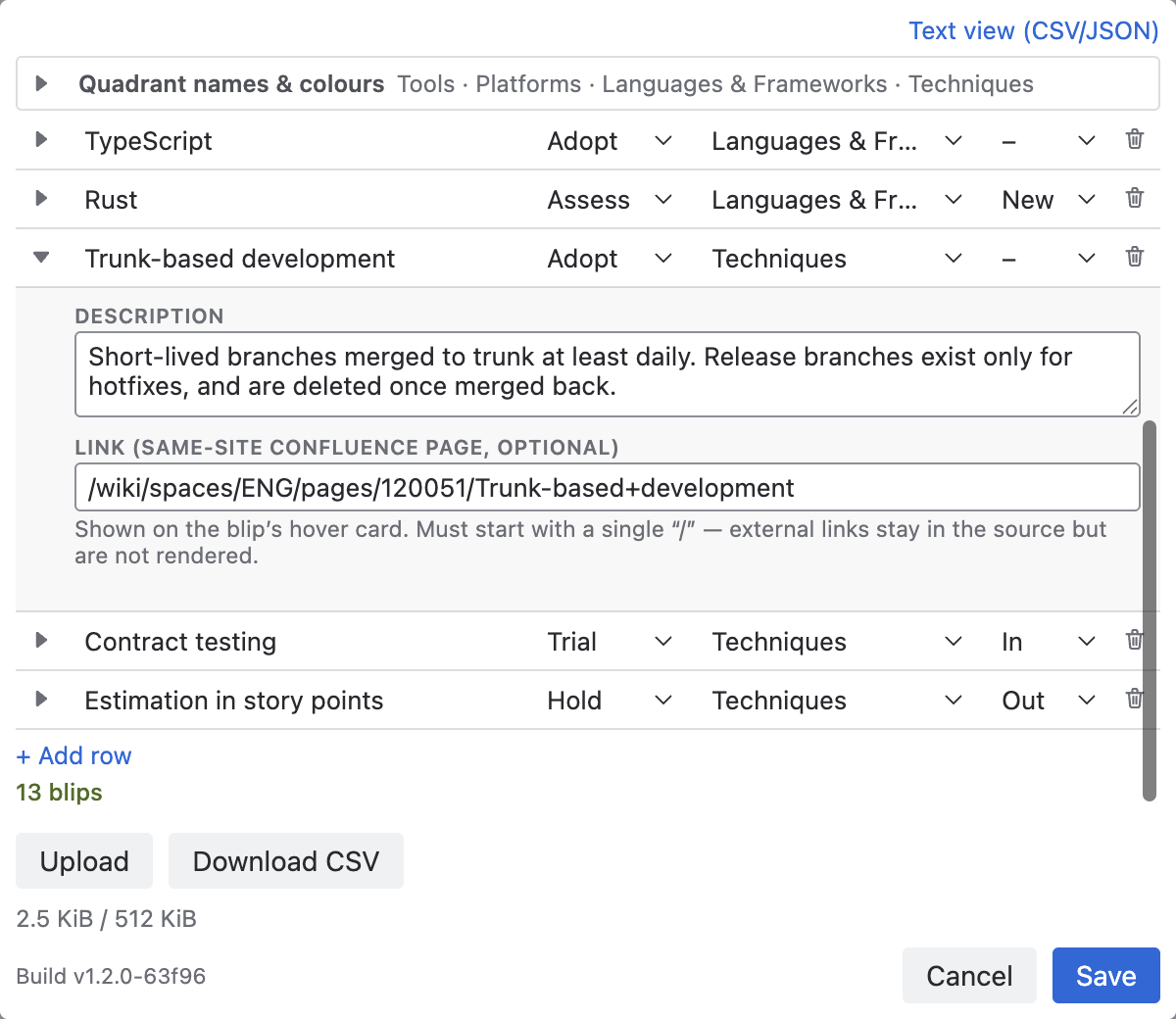Delete the Trunk-based development row

(1134, 257)
